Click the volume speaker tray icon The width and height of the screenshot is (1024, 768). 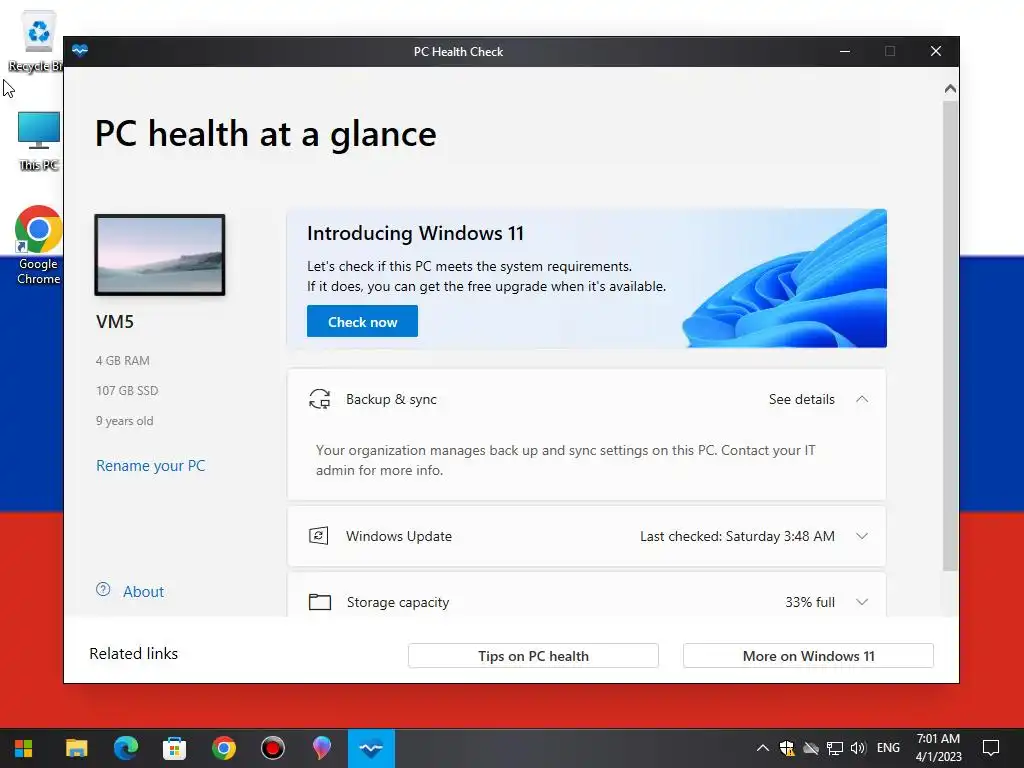coord(858,748)
